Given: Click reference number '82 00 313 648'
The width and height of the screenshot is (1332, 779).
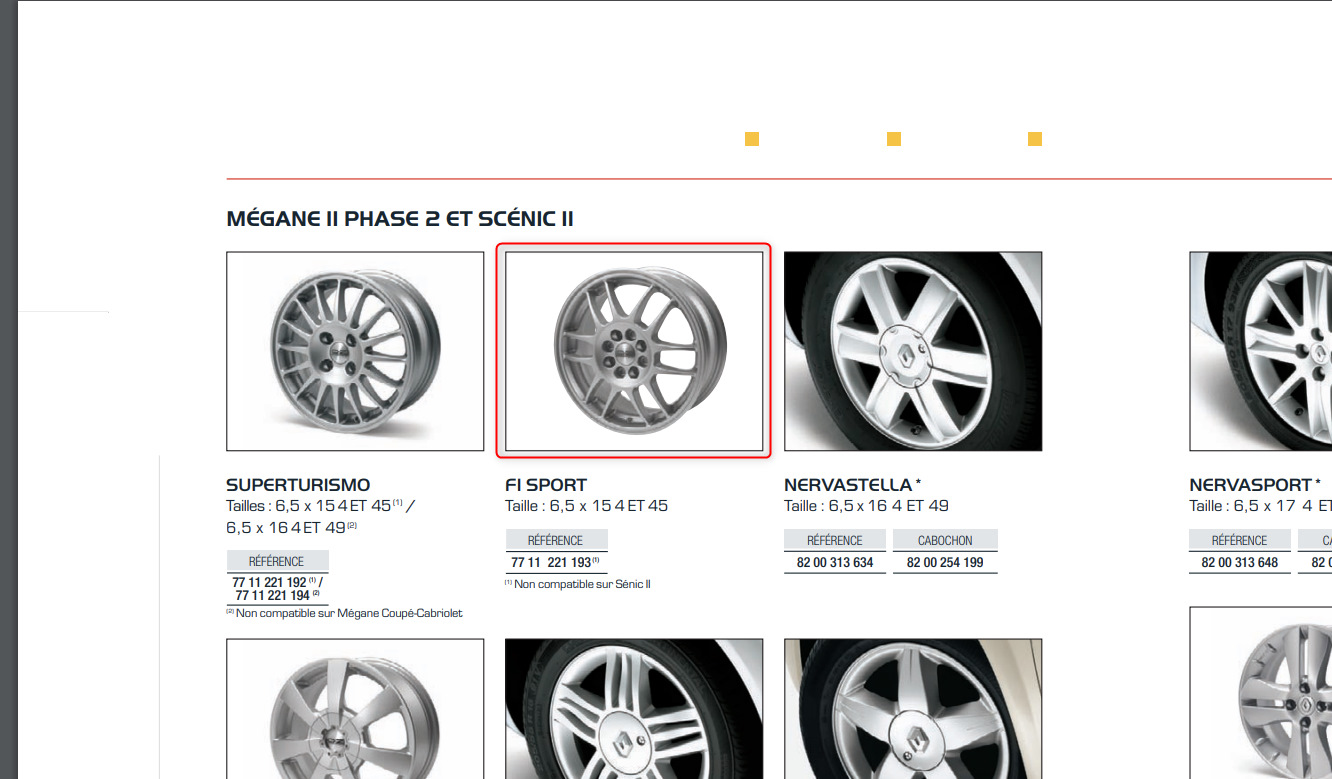Looking at the screenshot, I should (1240, 563).
